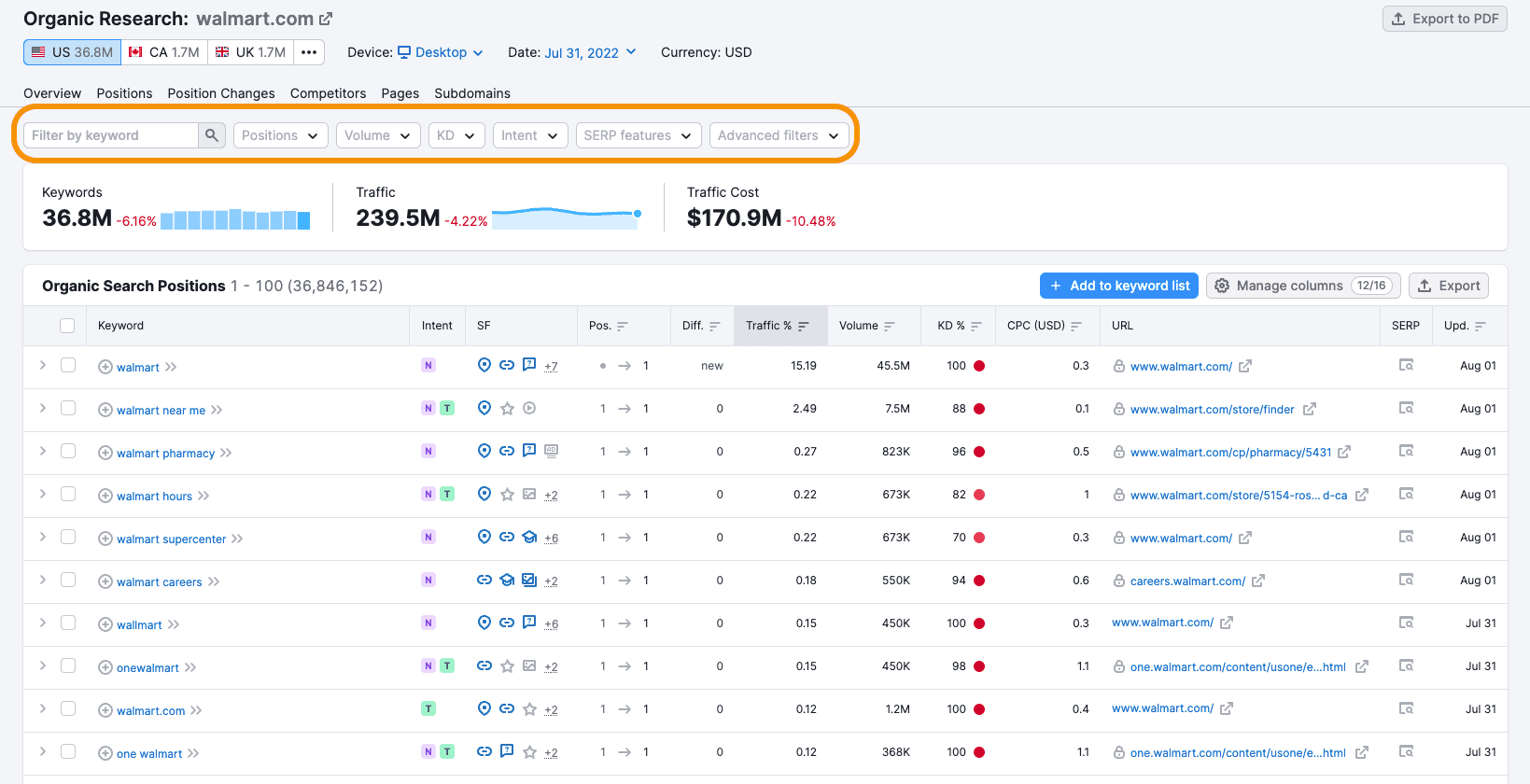Click the search magnifier icon in keyword filter

tap(212, 135)
